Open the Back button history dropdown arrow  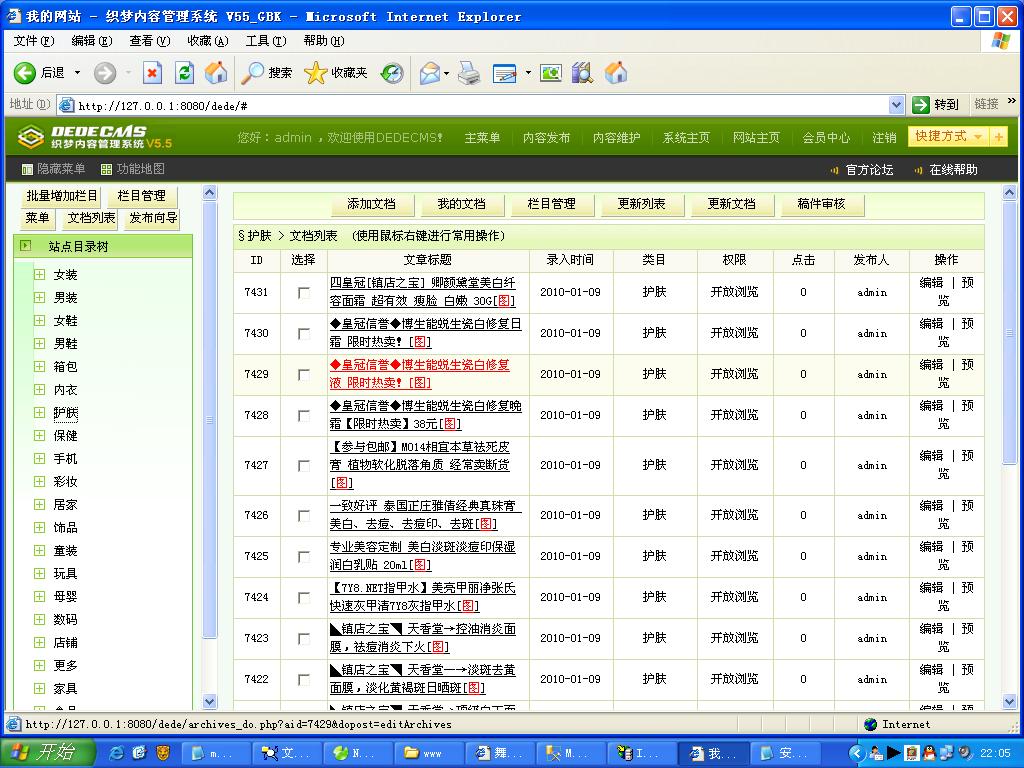[x=77, y=72]
